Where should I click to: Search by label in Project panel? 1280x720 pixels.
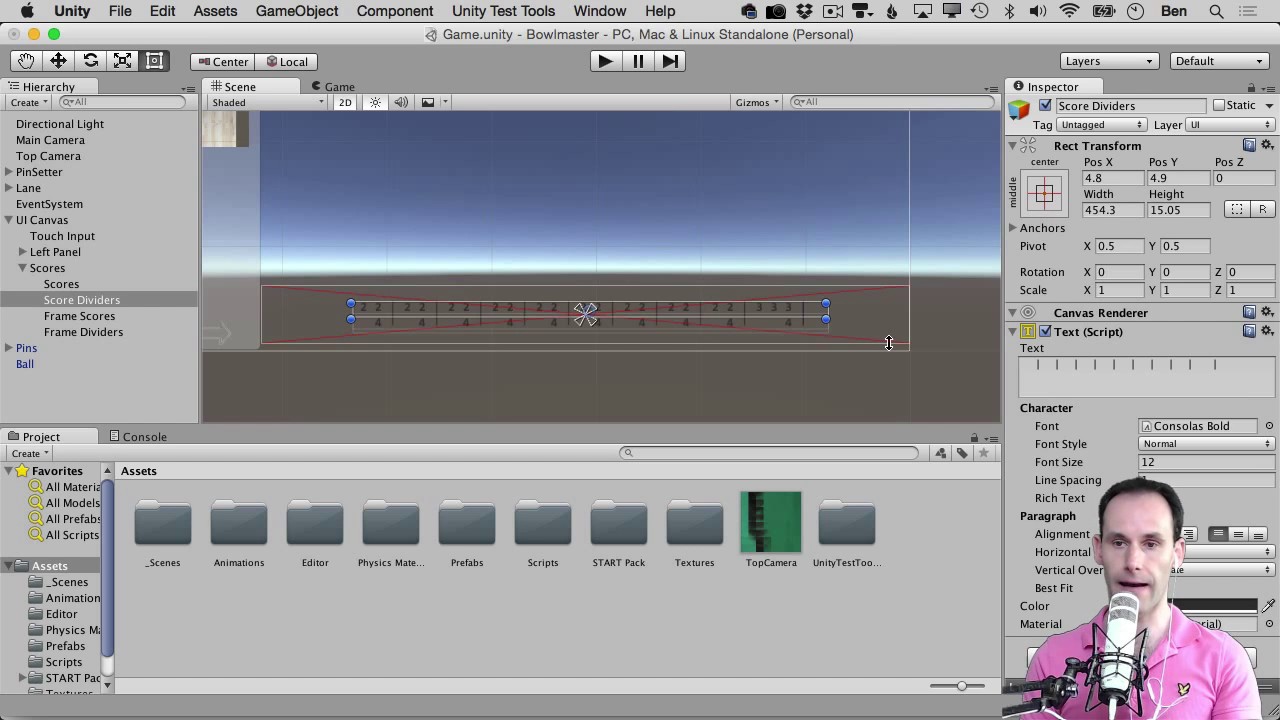click(962, 453)
